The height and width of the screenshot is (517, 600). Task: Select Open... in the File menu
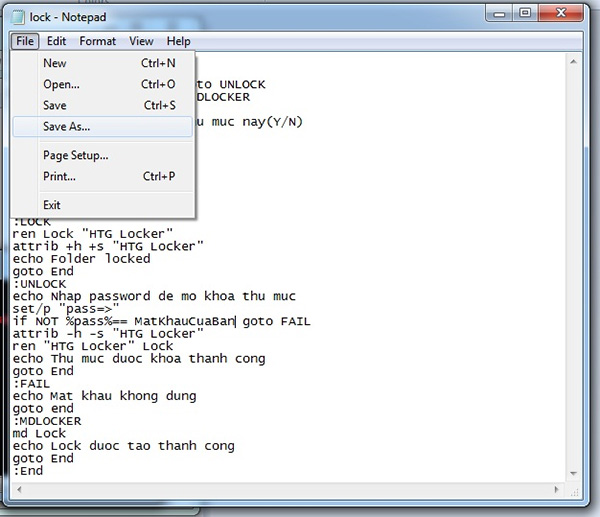61,85
